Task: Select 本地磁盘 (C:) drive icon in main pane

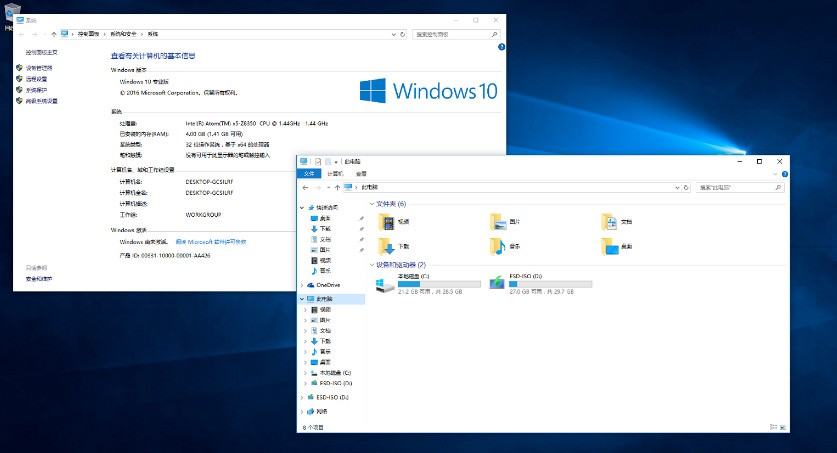Action: click(x=385, y=284)
